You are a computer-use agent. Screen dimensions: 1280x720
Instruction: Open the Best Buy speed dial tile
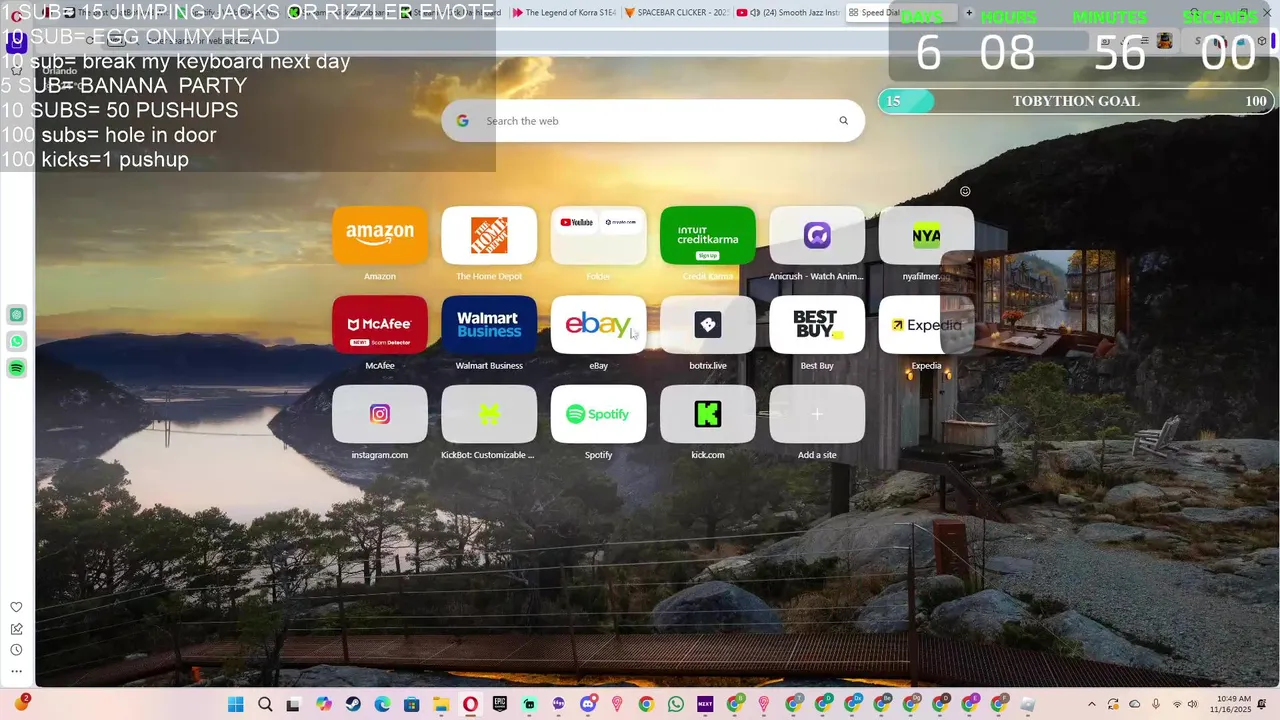tap(817, 324)
